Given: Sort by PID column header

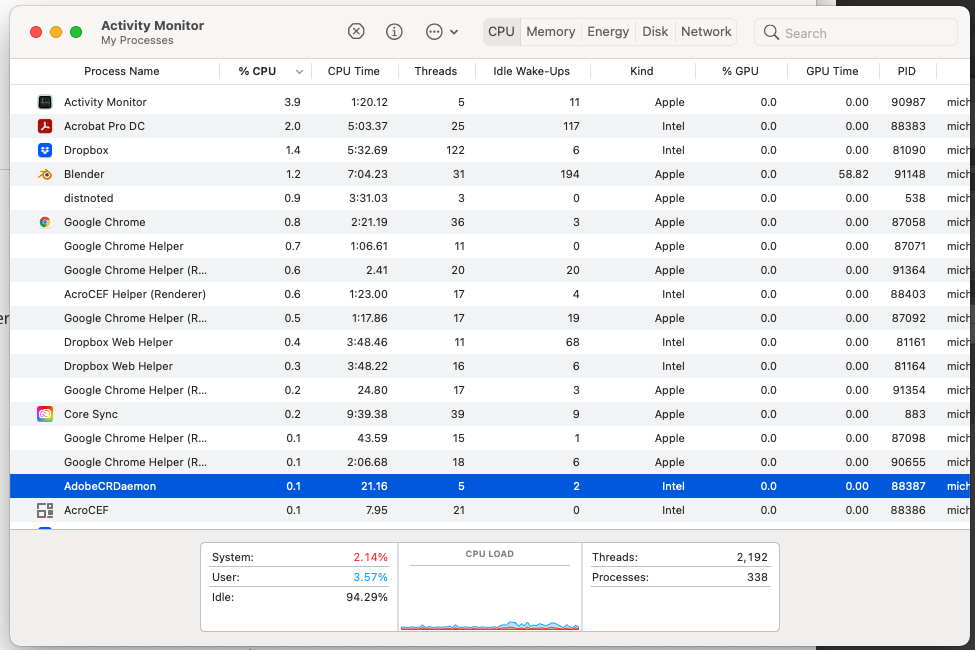Looking at the screenshot, I should point(906,72).
